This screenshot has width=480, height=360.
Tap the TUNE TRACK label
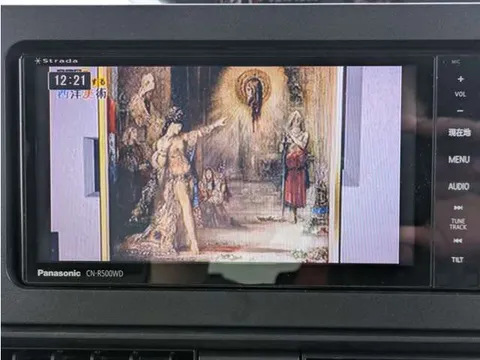[x=458, y=224]
